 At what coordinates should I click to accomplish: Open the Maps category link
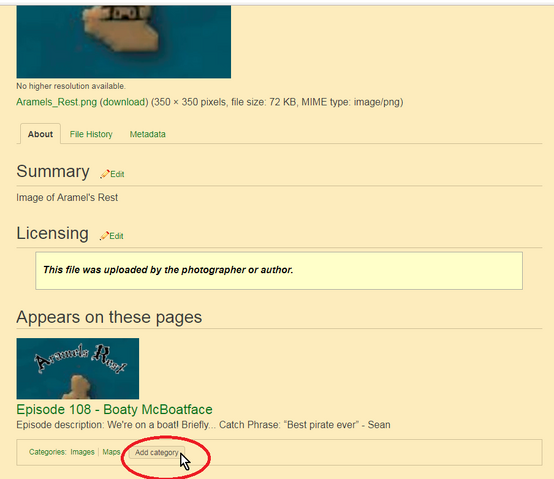(x=111, y=452)
